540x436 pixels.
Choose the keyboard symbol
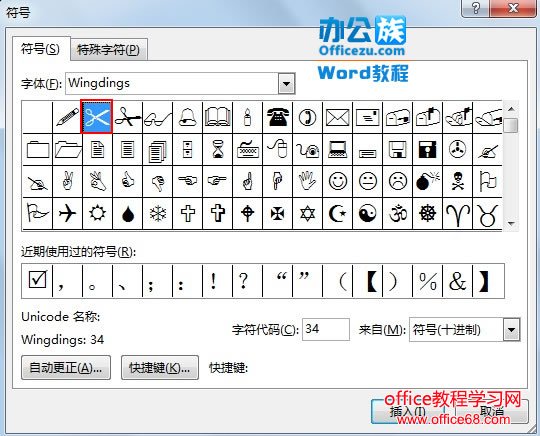click(248, 150)
